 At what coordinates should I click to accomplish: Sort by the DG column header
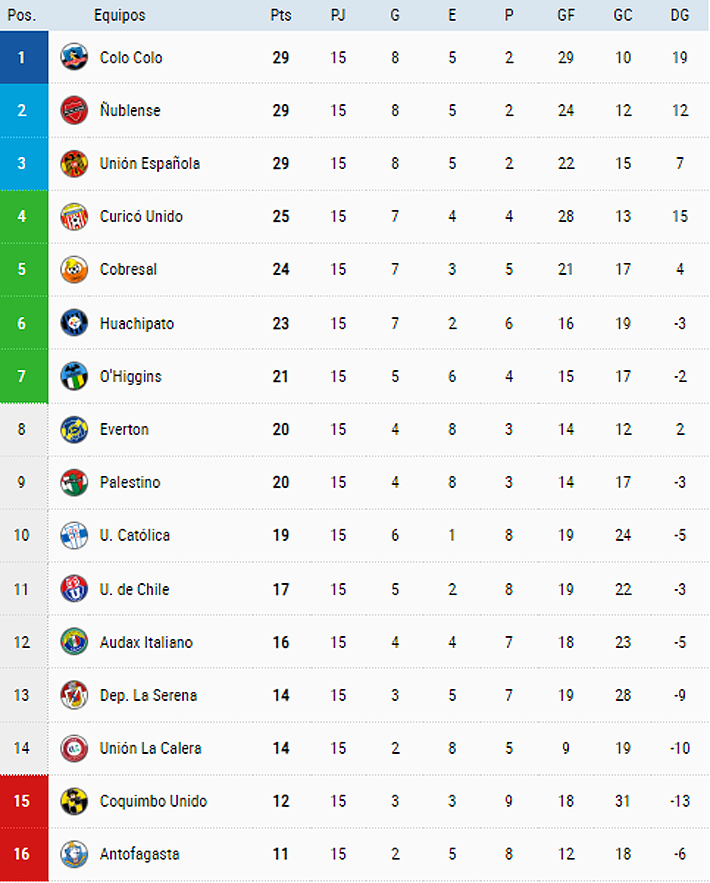point(680,15)
